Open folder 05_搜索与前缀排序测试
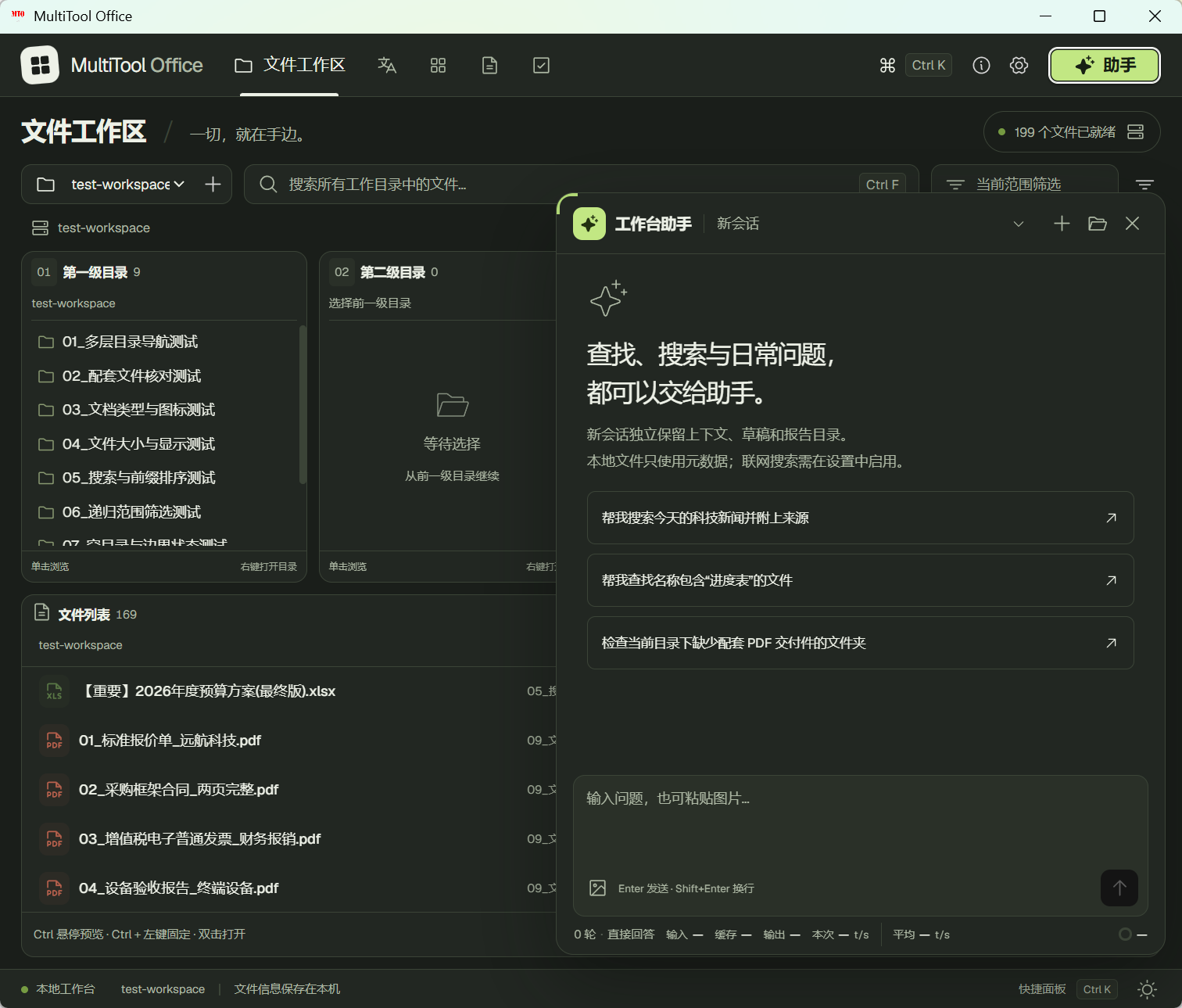The height and width of the screenshot is (1008, 1182). pyautogui.click(x=163, y=478)
